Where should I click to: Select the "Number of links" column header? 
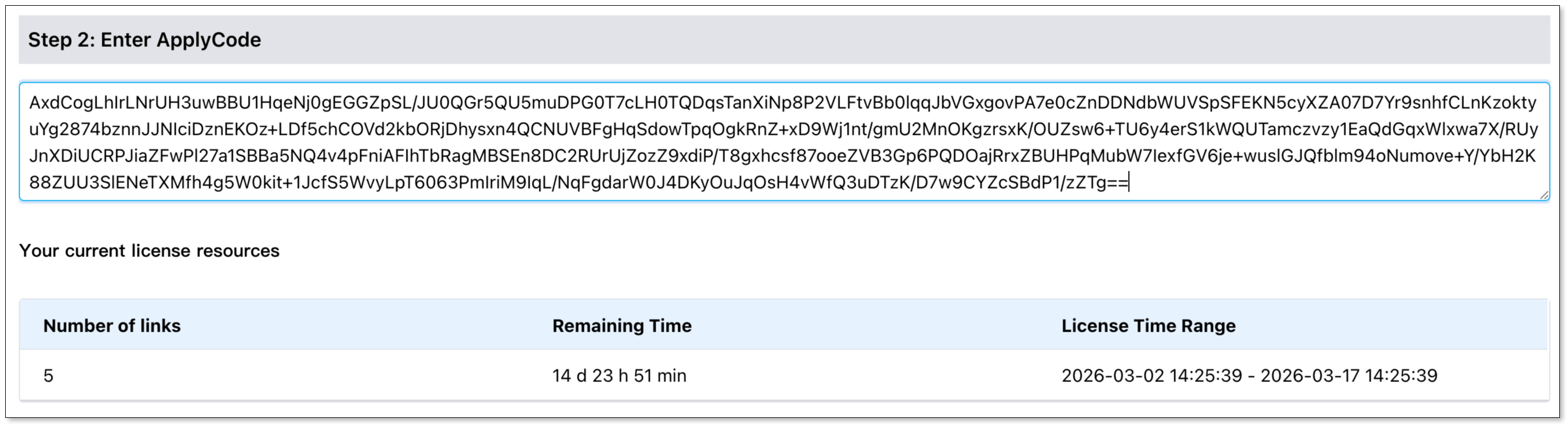[x=112, y=325]
